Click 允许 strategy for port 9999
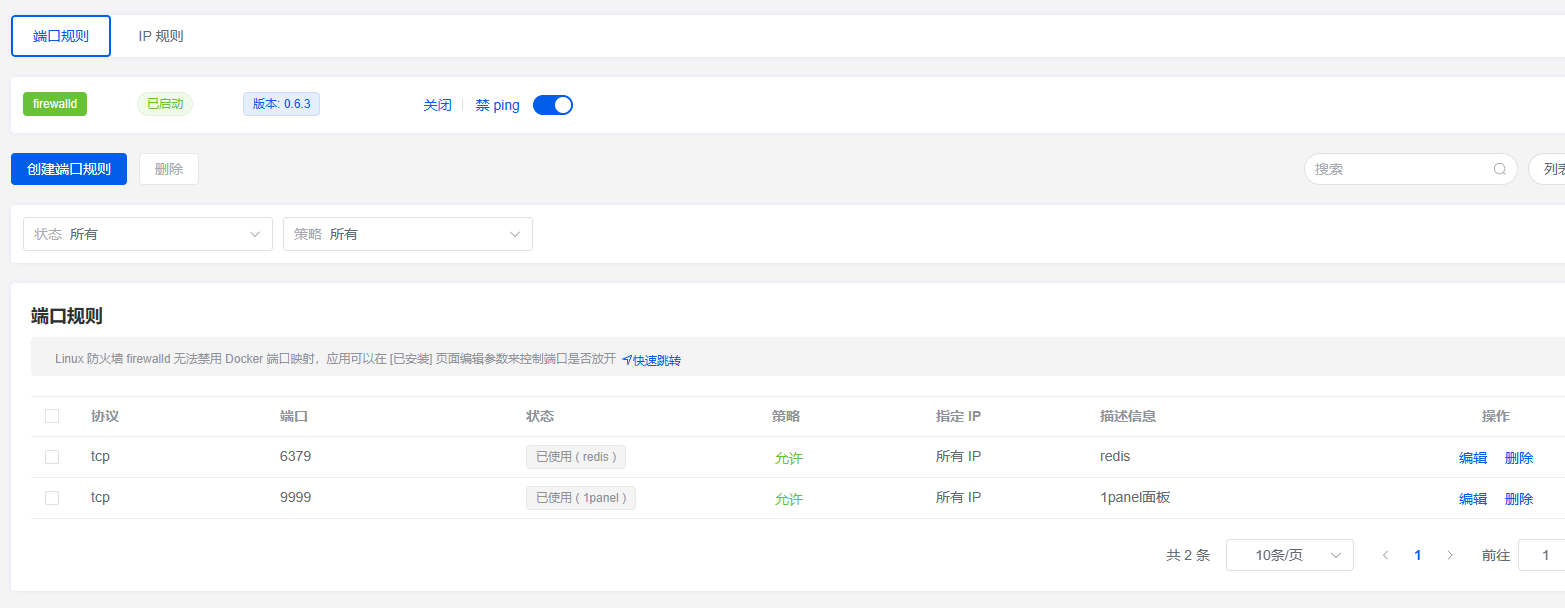The image size is (1565, 608). click(789, 499)
